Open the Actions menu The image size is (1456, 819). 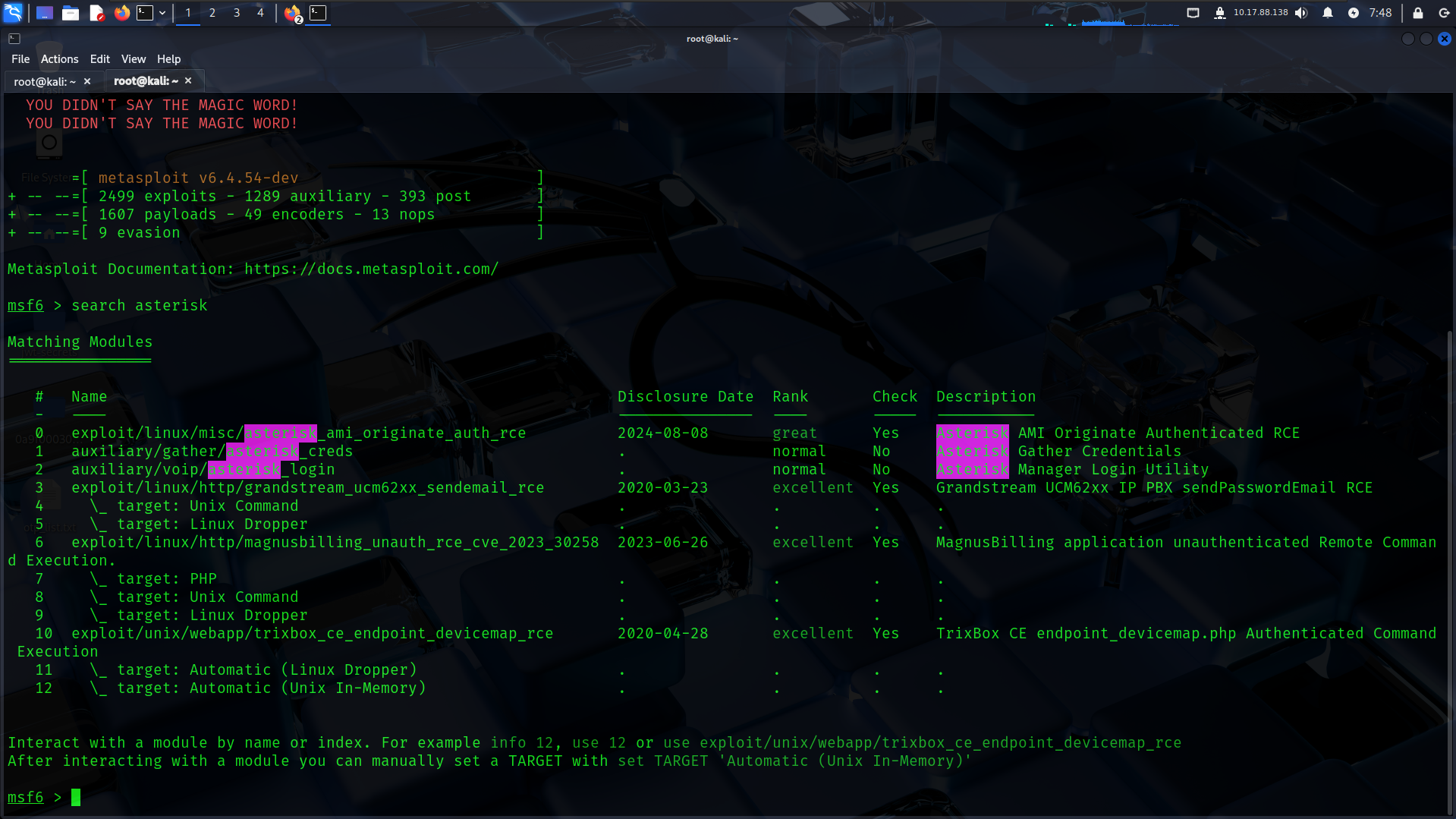pyautogui.click(x=60, y=59)
